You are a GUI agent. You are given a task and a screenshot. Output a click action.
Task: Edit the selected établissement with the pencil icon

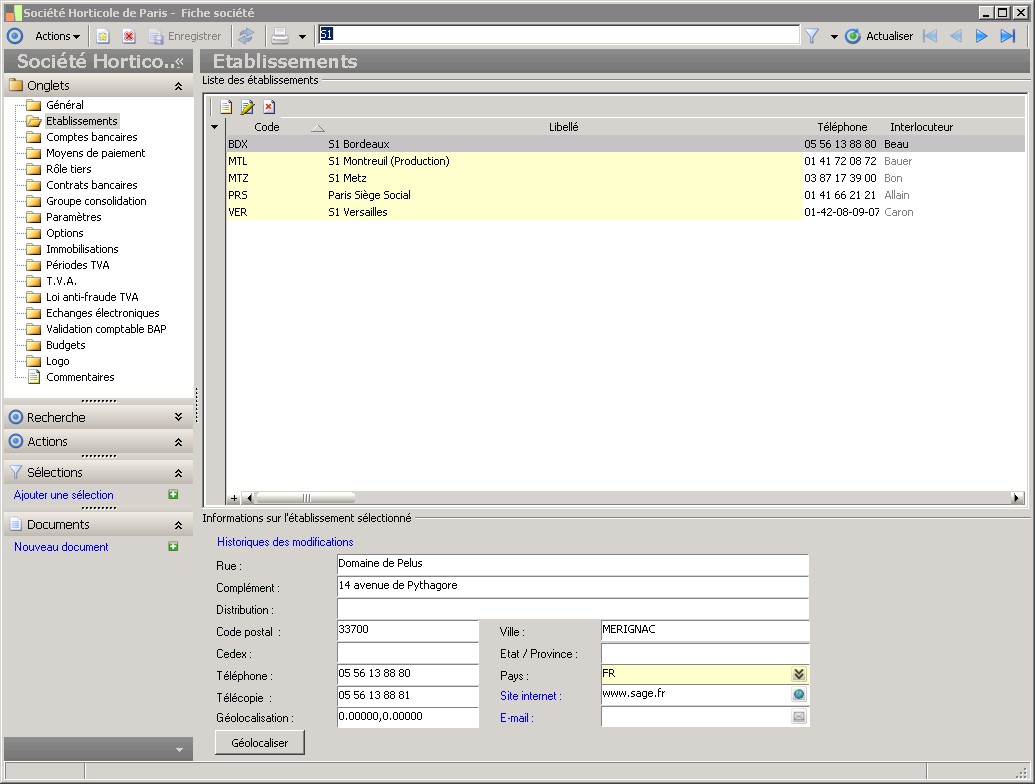[x=247, y=107]
